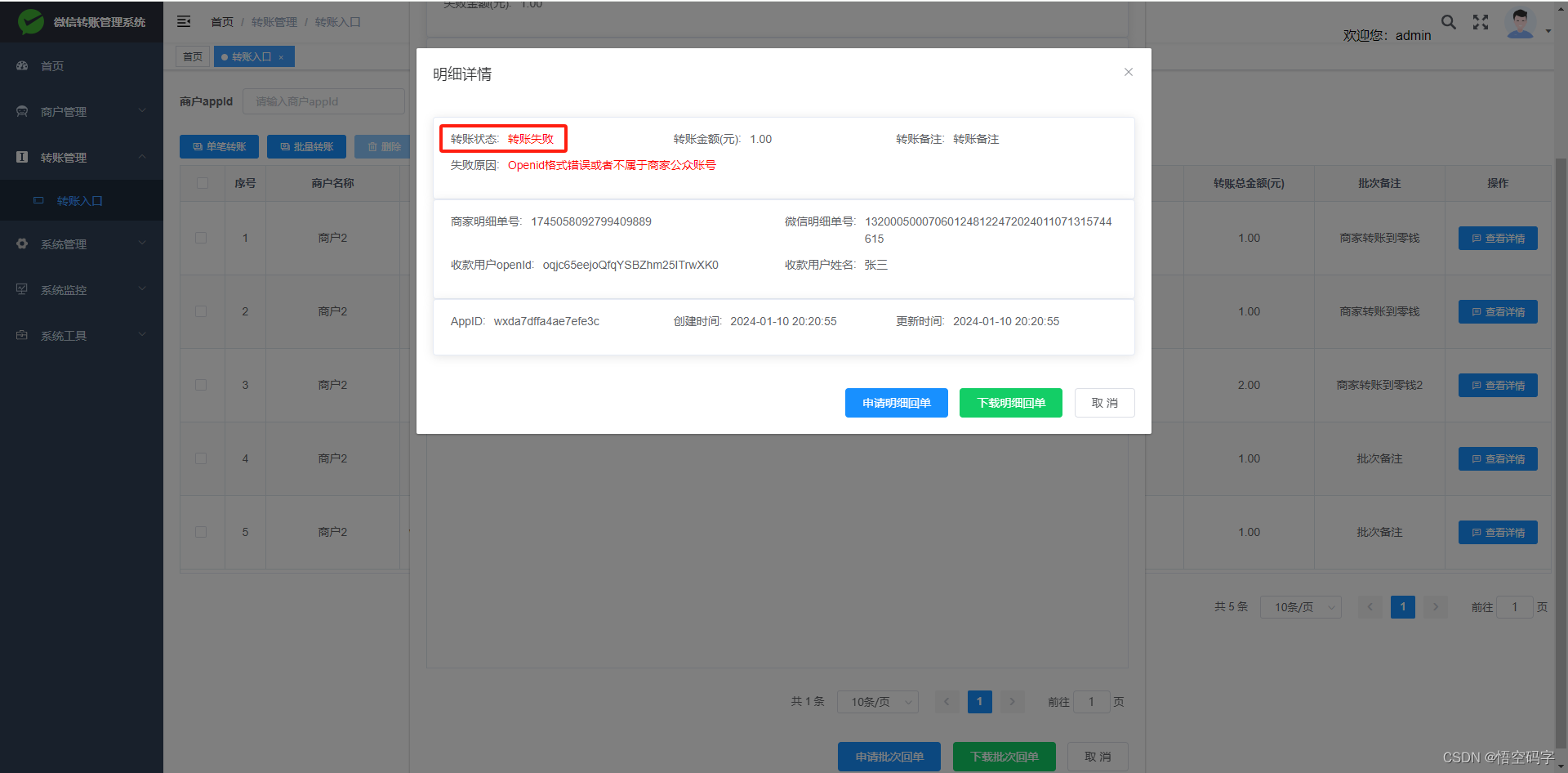Click the 前往 page input in main pager
Screen dimensions: 1568x773
point(1514,607)
